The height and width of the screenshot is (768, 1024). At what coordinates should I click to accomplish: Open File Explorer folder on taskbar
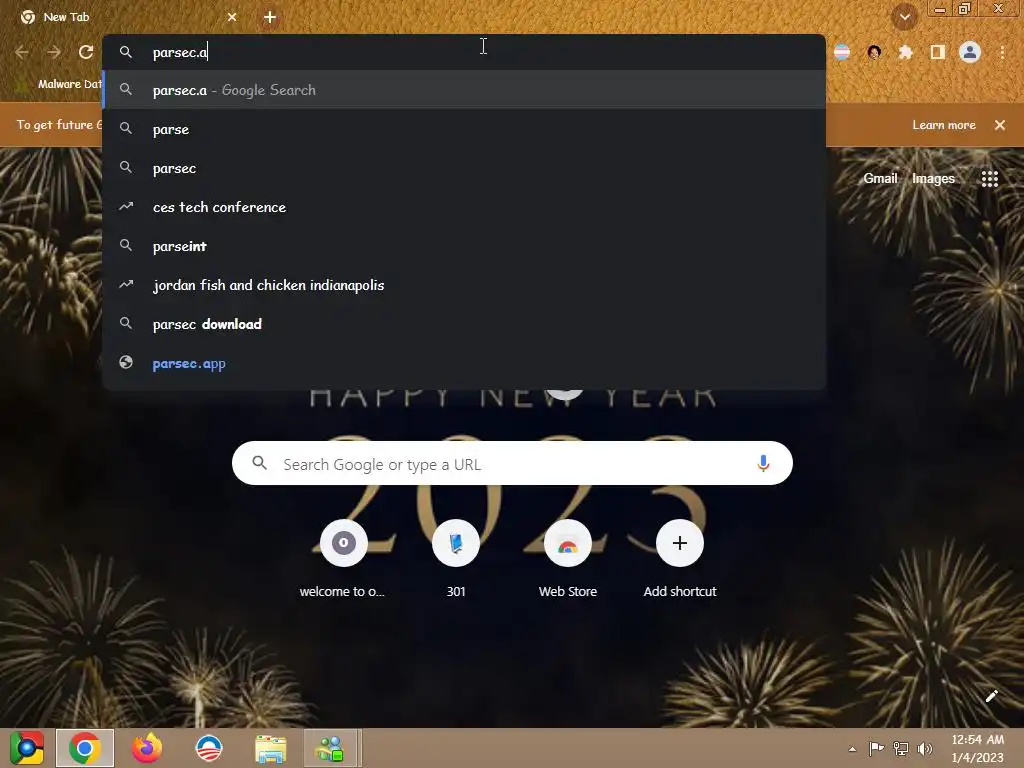(x=270, y=749)
